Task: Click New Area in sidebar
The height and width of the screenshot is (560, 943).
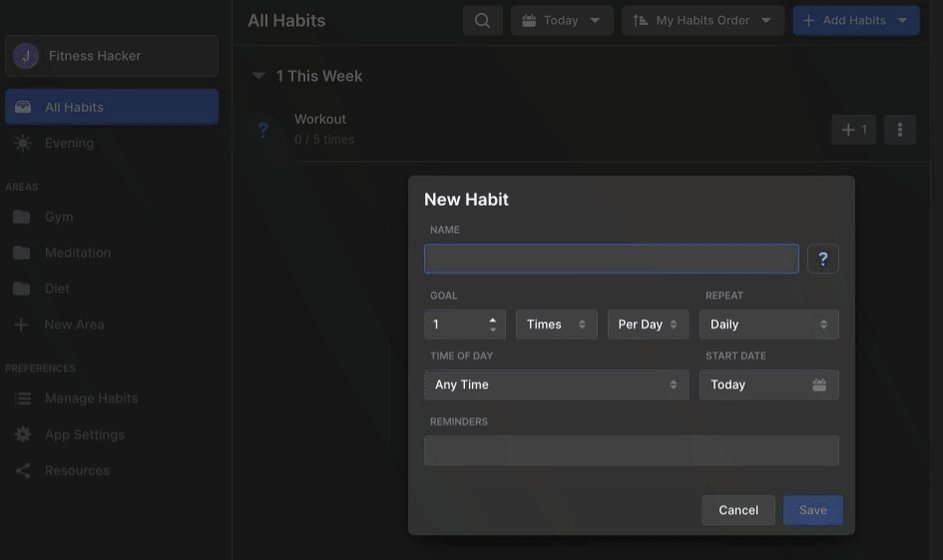Action: [112, 325]
